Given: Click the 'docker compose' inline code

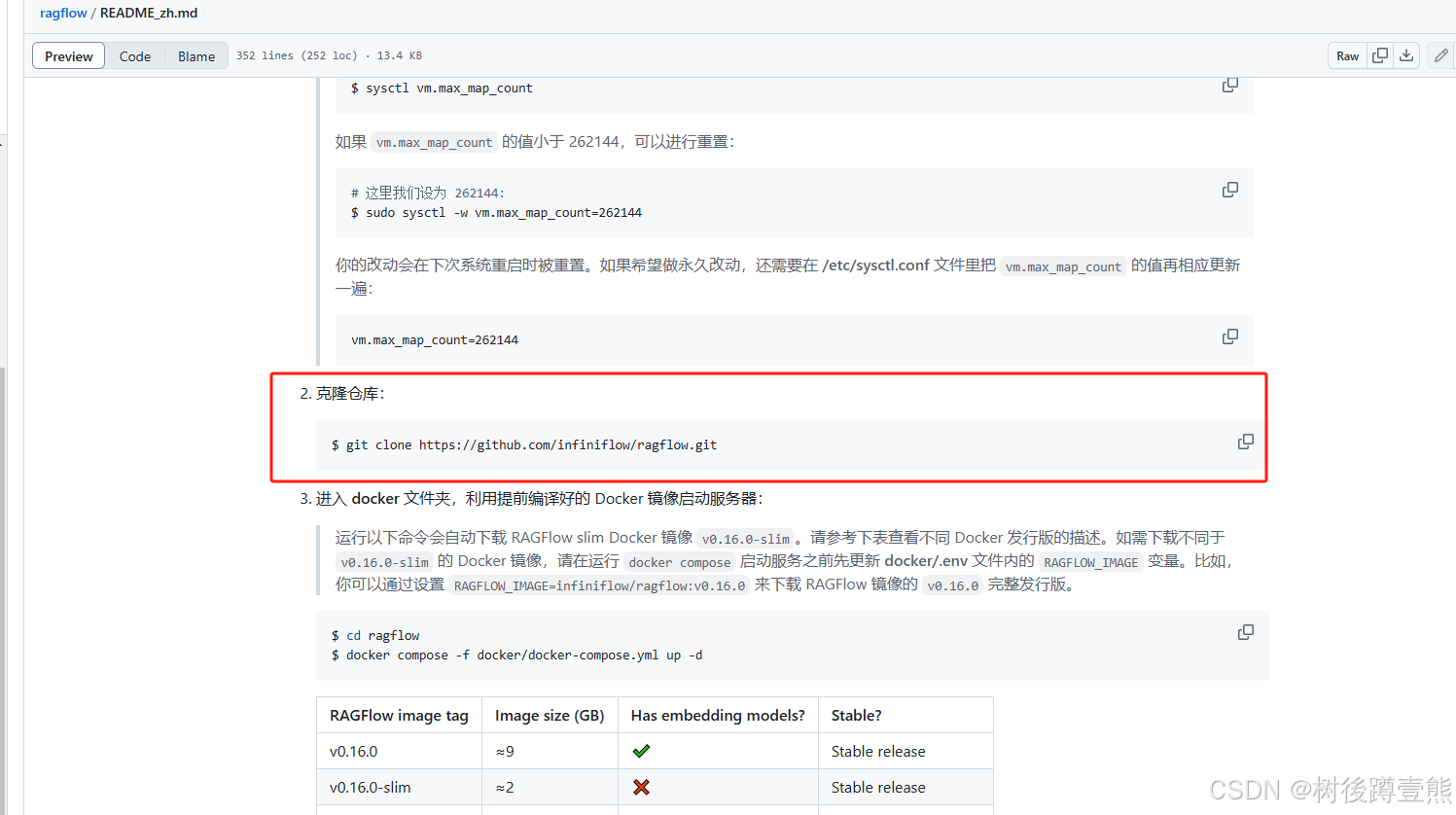Looking at the screenshot, I should pos(679,562).
